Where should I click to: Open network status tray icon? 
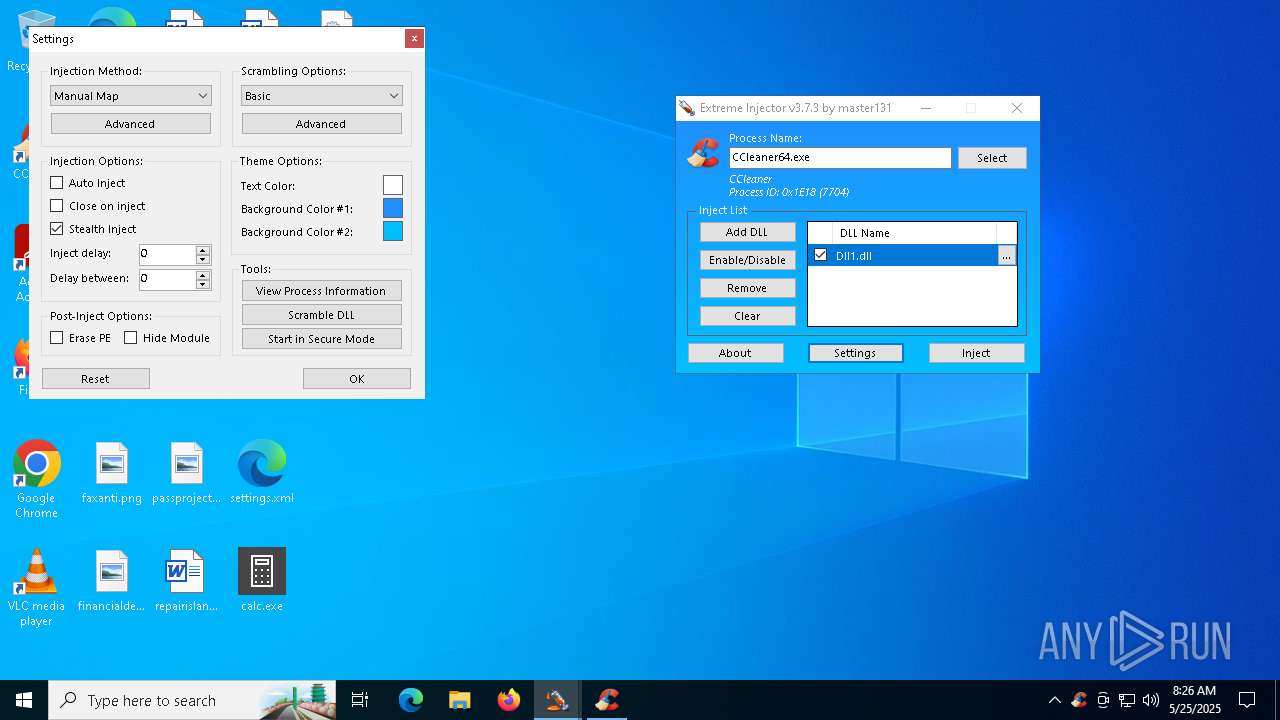1127,700
